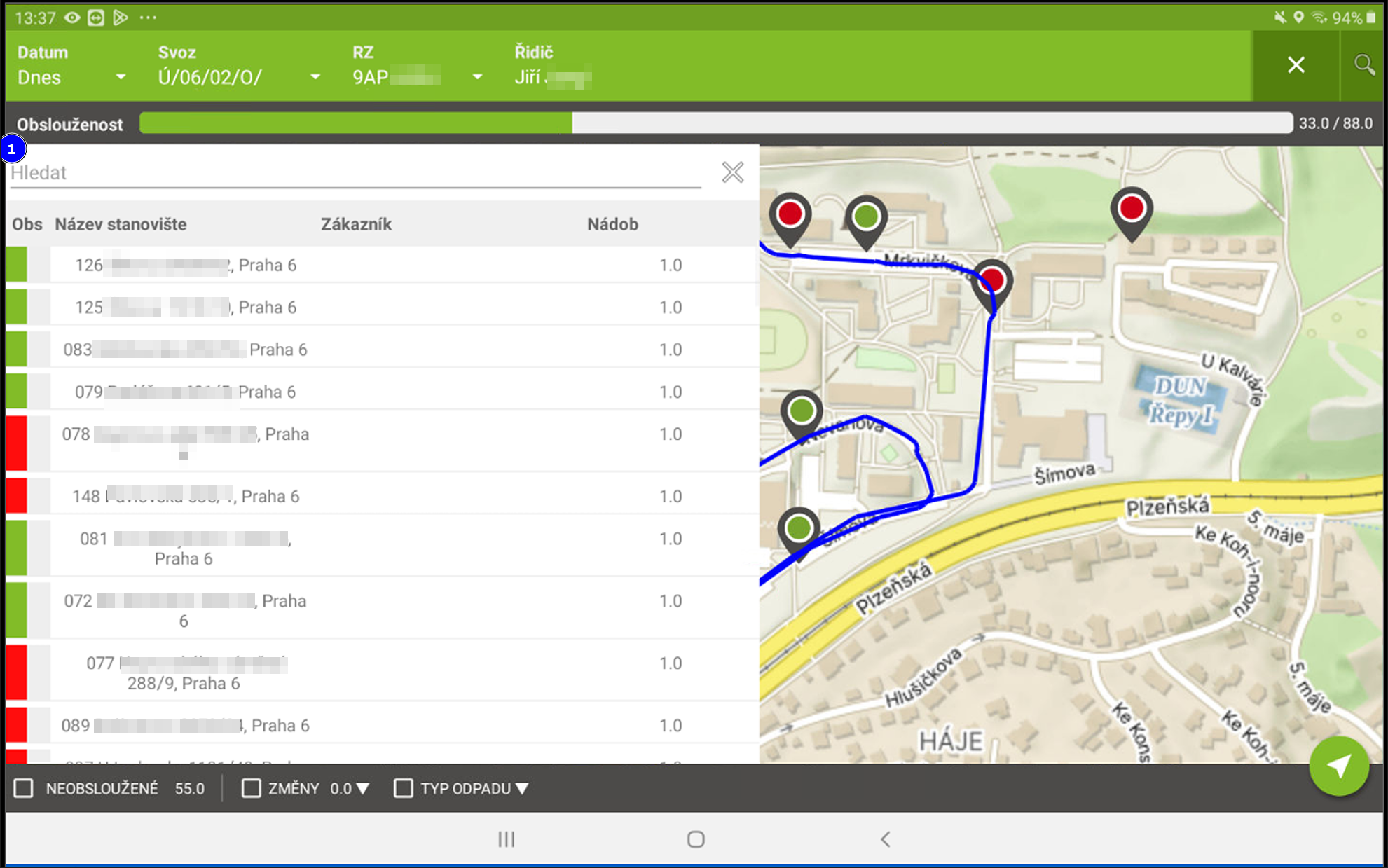Focus the Hledat search input field
This screenshot has width=1388, height=868.
click(354, 173)
